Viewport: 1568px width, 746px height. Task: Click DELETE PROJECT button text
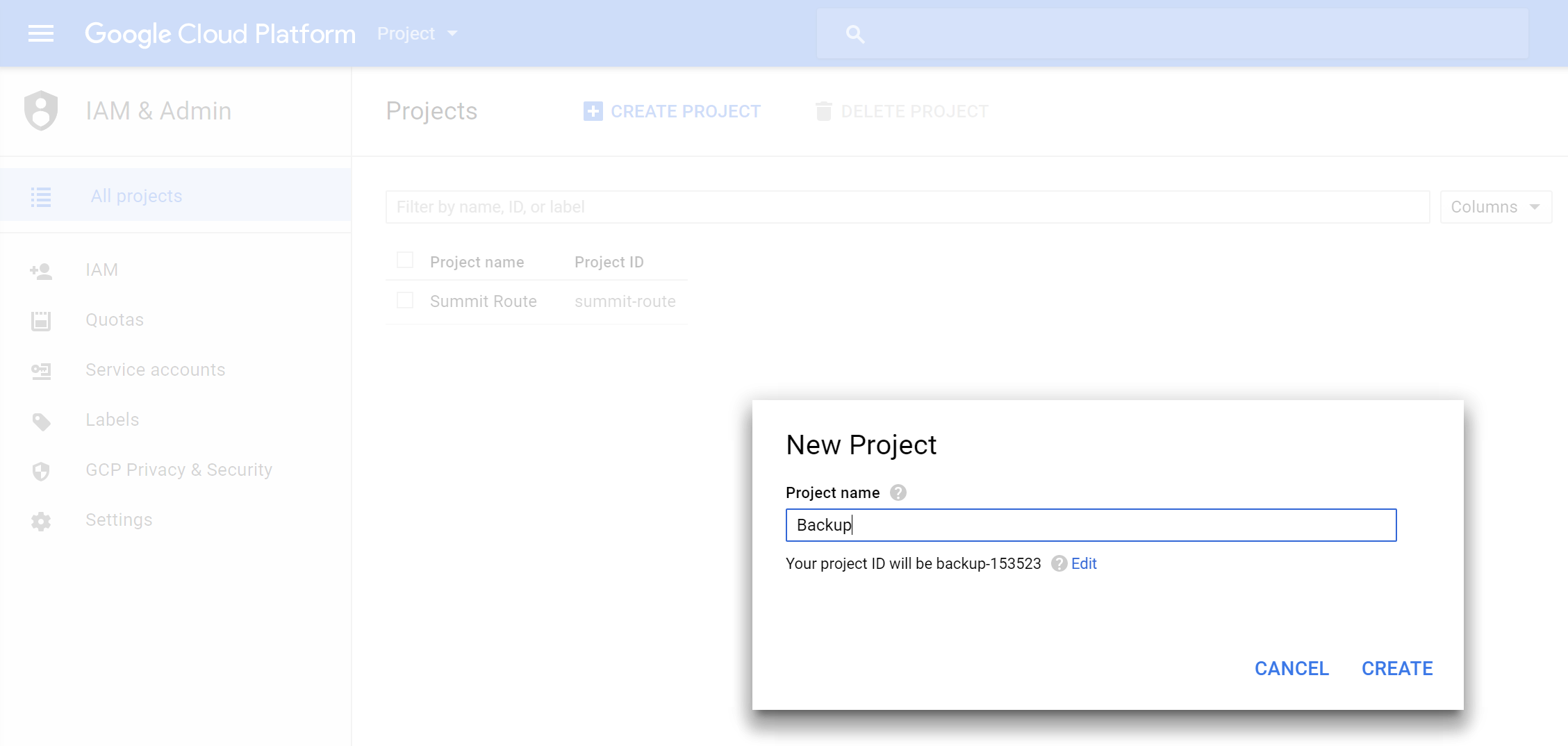click(914, 111)
